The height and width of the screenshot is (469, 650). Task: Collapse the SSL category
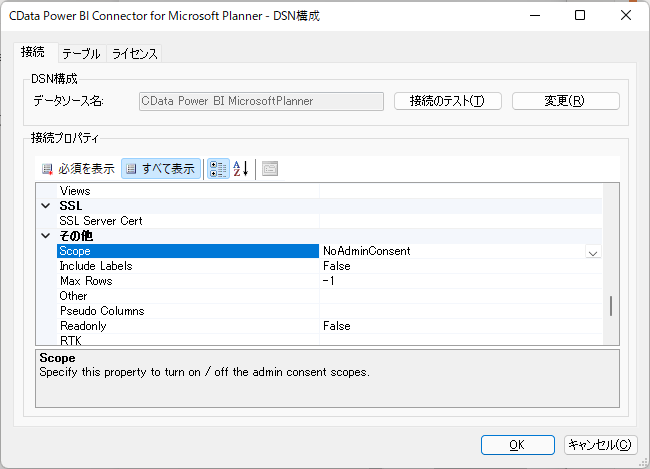click(46, 206)
